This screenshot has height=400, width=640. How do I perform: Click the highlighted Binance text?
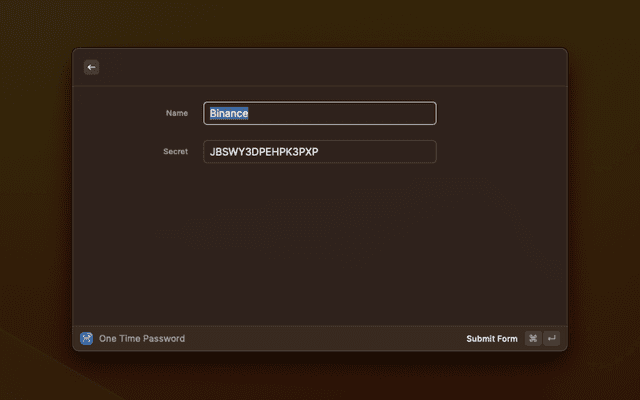coord(229,113)
